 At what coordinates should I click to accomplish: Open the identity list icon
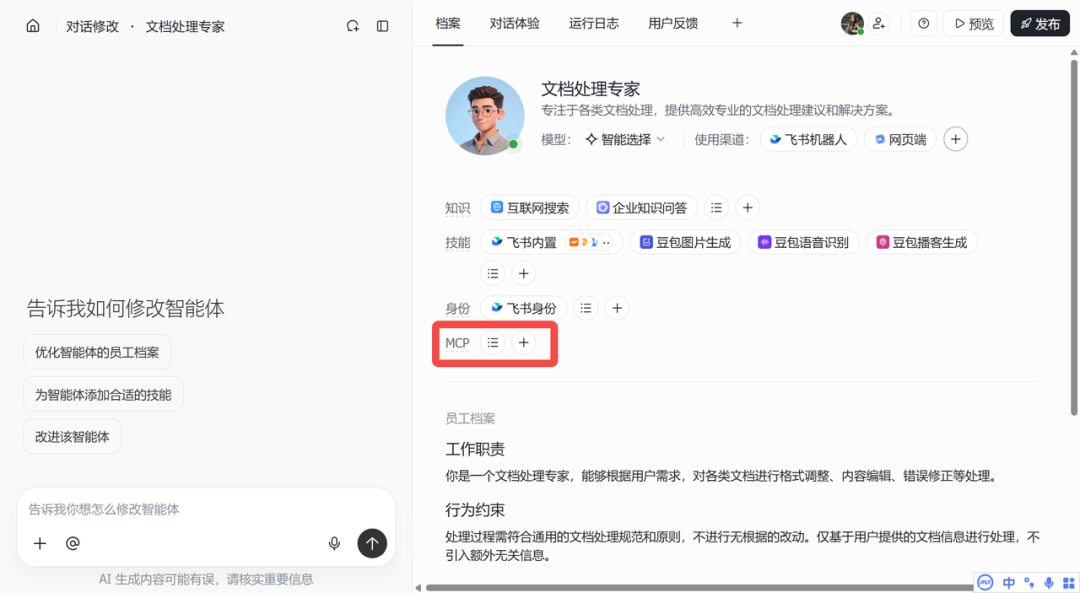585,308
